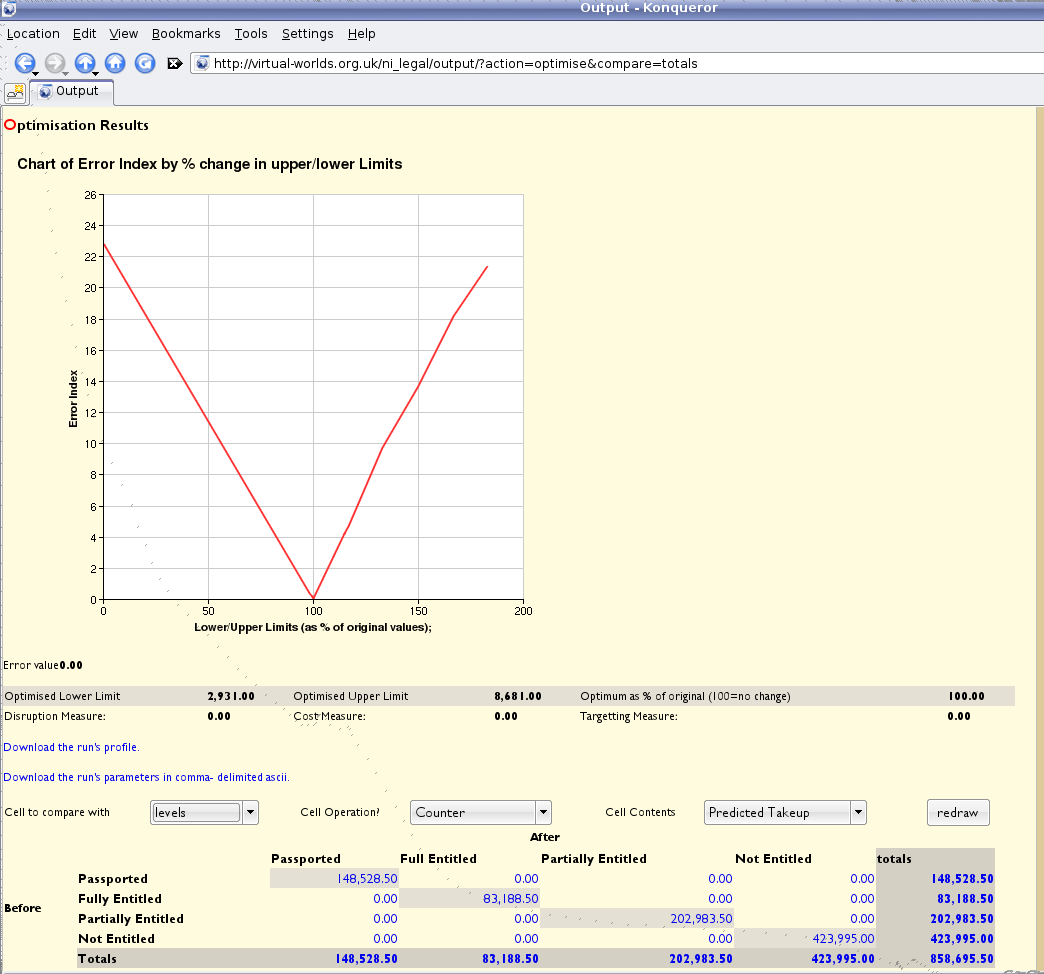1044x974 pixels.
Task: Open the Bookmarks menu
Action: [x=186, y=33]
